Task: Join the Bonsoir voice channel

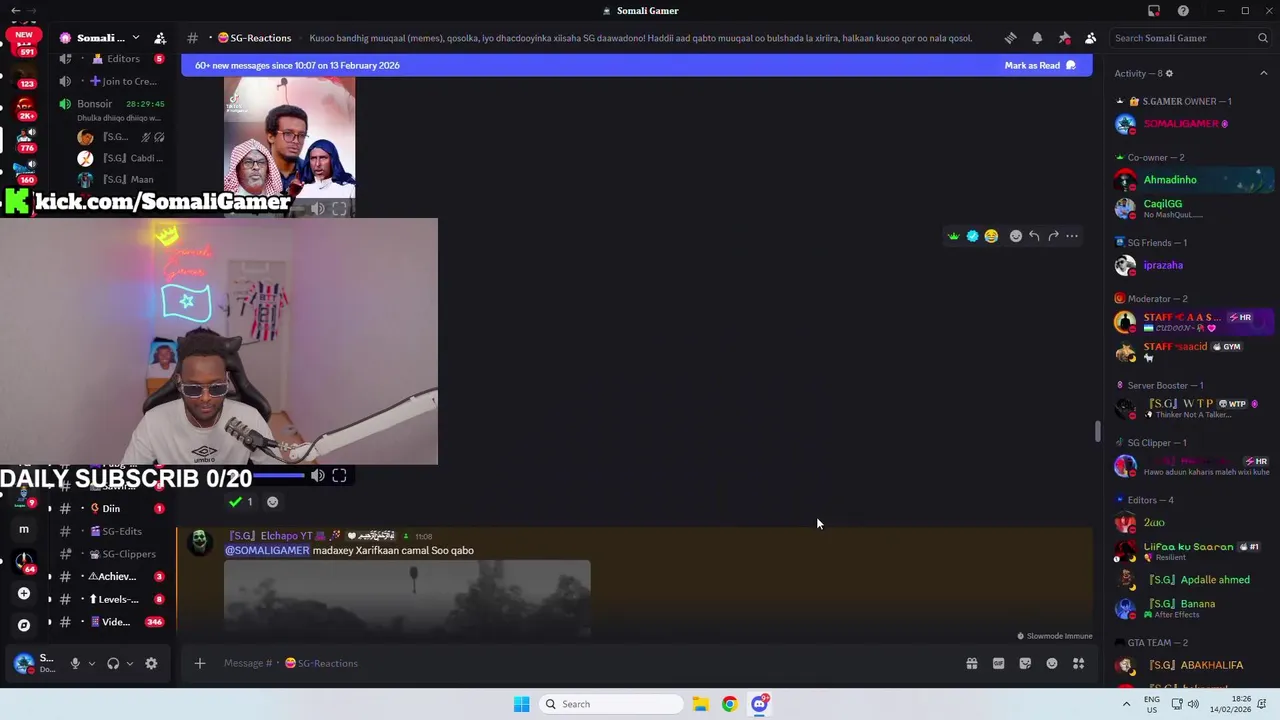Action: pos(110,104)
